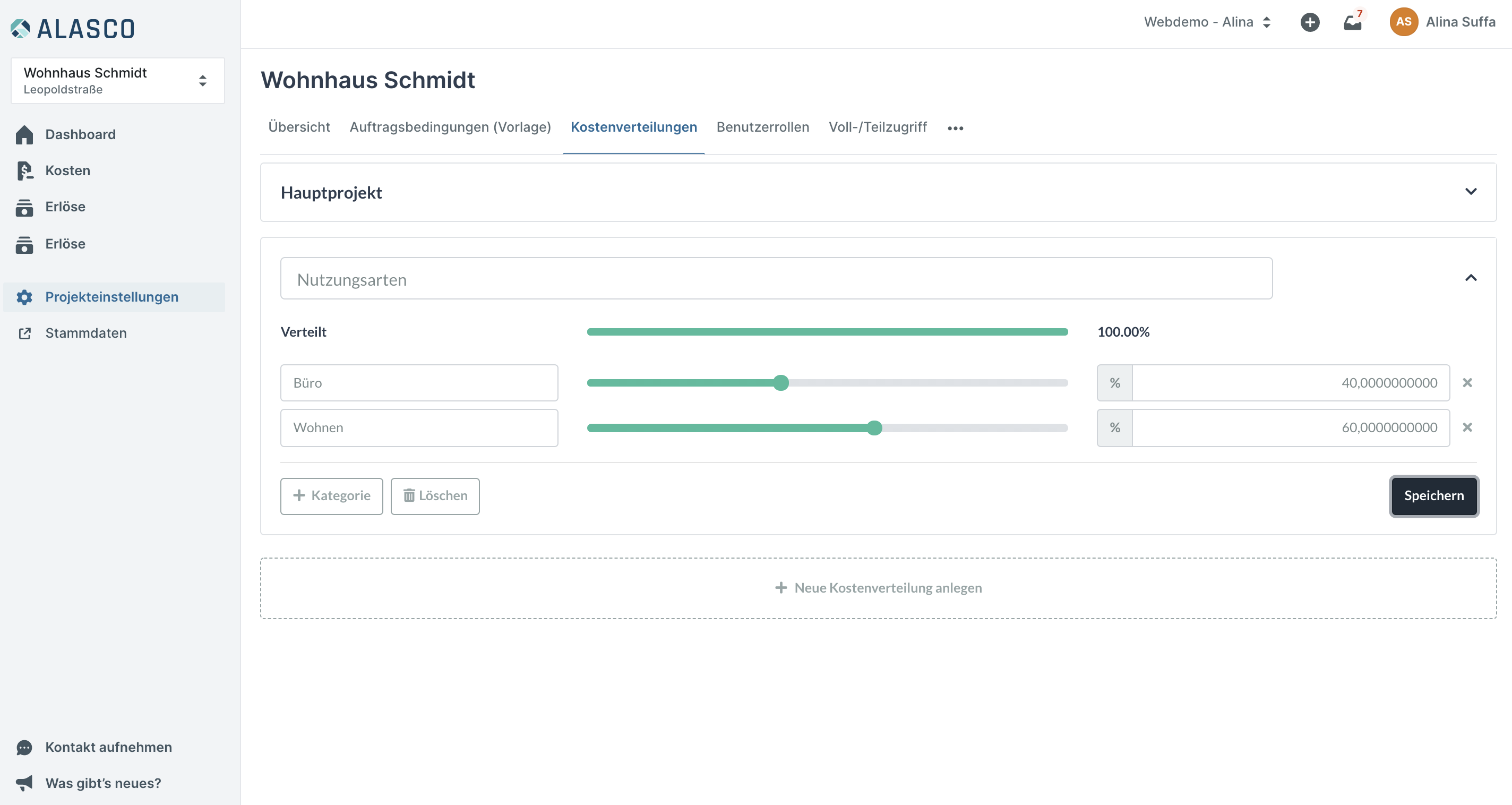
Task: Select the Kostenverteilungen tab
Action: click(x=634, y=127)
